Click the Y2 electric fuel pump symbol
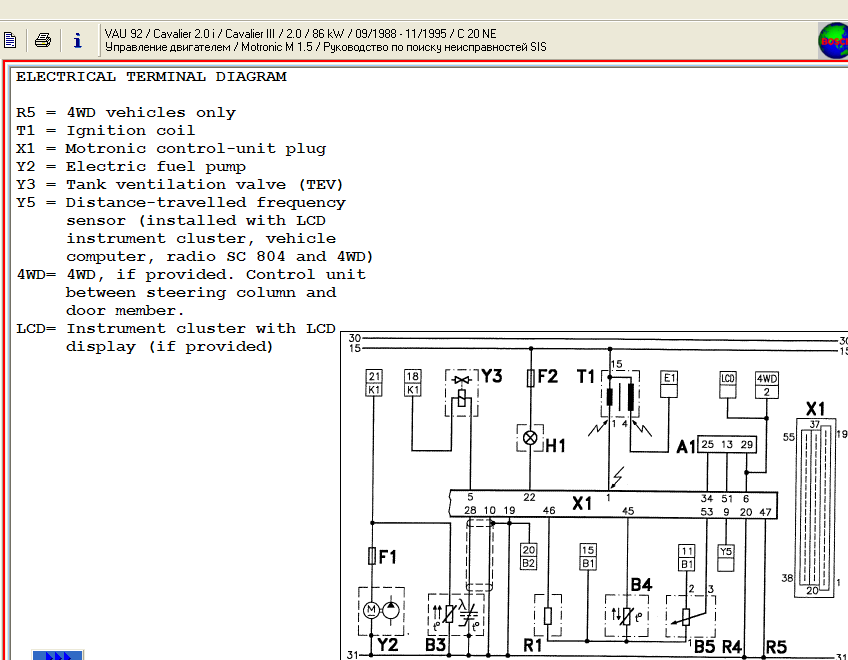The image size is (848, 660). click(381, 611)
